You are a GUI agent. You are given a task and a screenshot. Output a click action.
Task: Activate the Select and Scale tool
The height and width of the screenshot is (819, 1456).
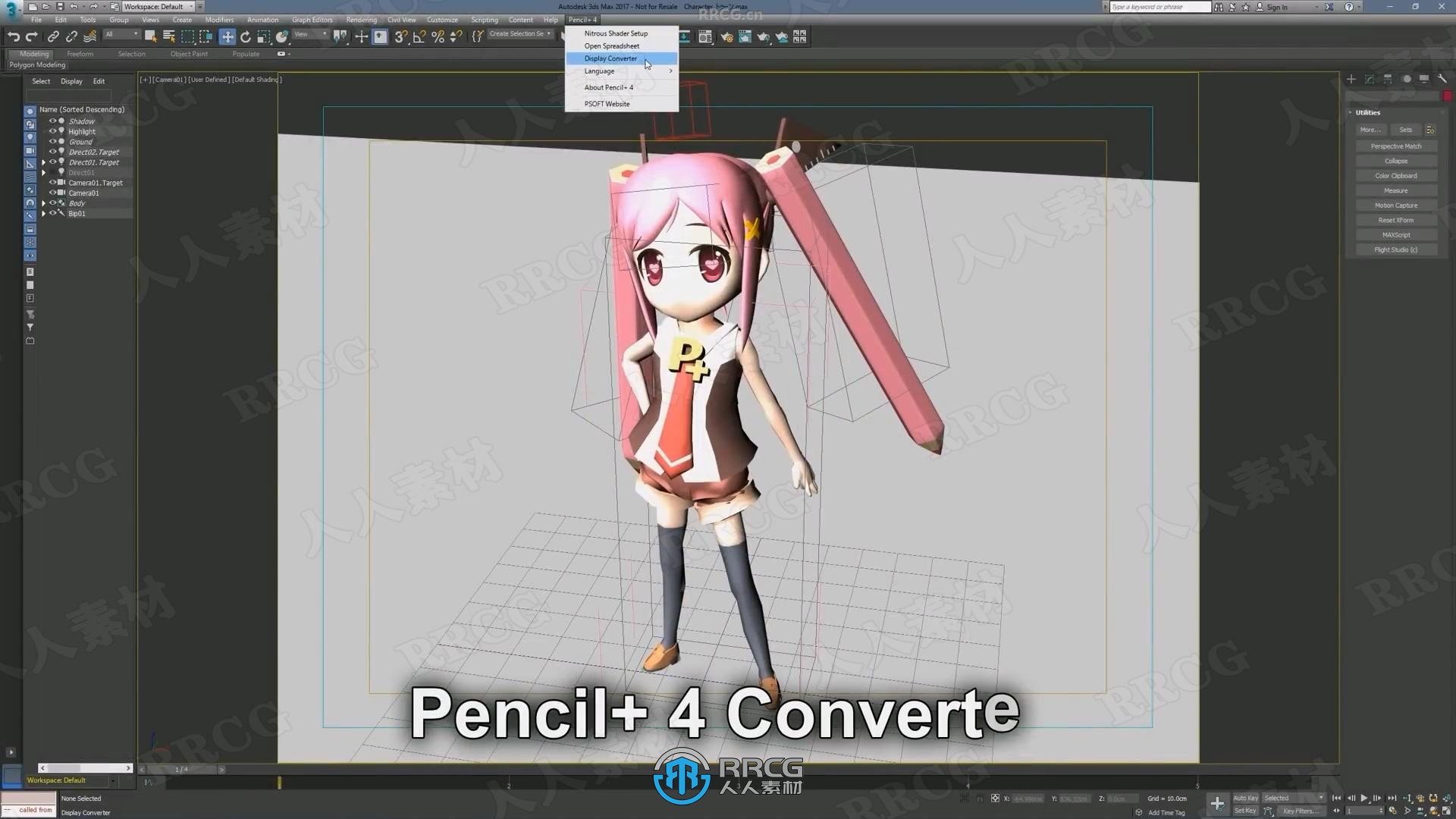point(263,36)
